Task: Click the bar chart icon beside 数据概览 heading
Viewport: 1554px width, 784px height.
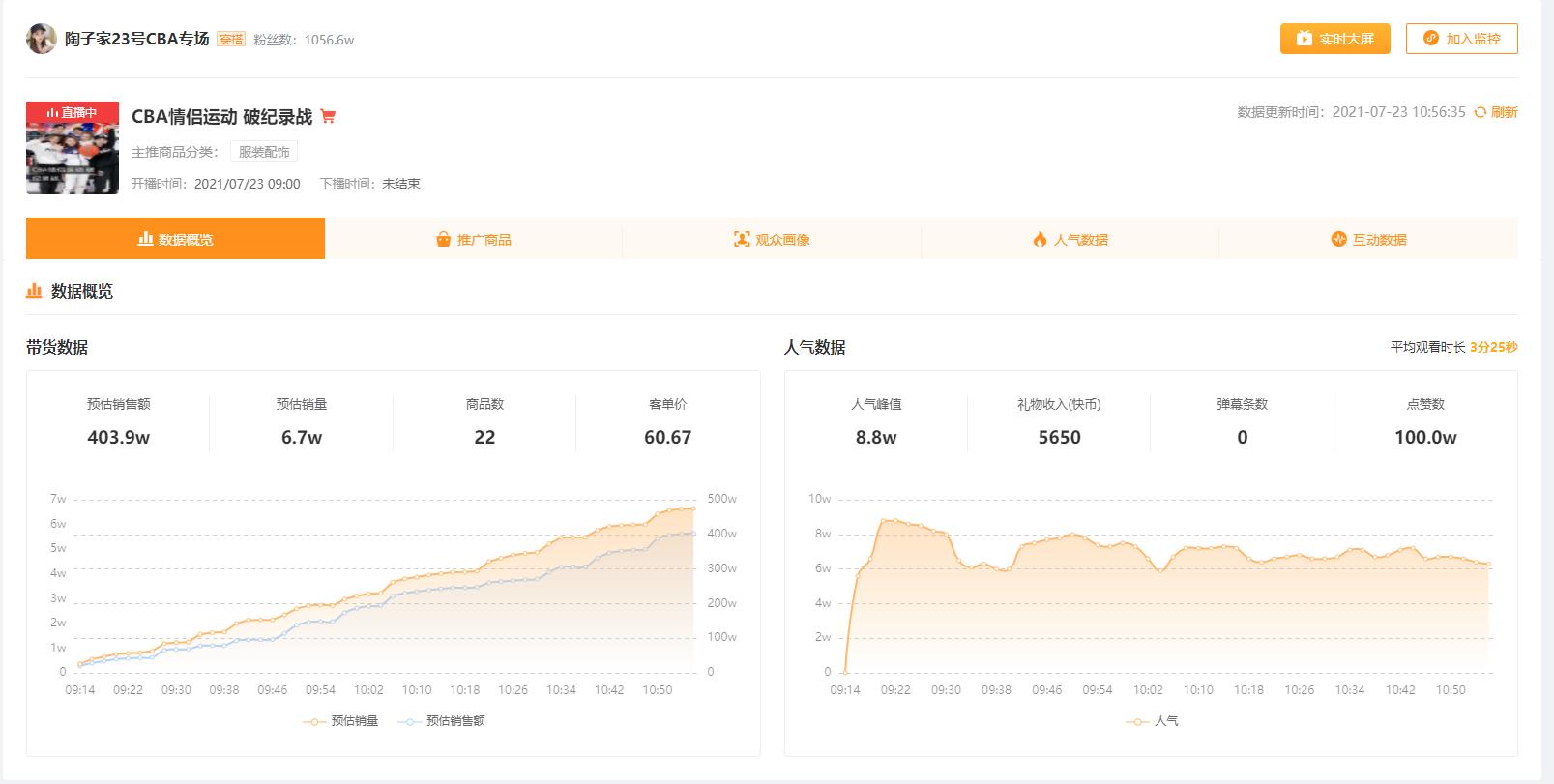Action: tap(34, 291)
